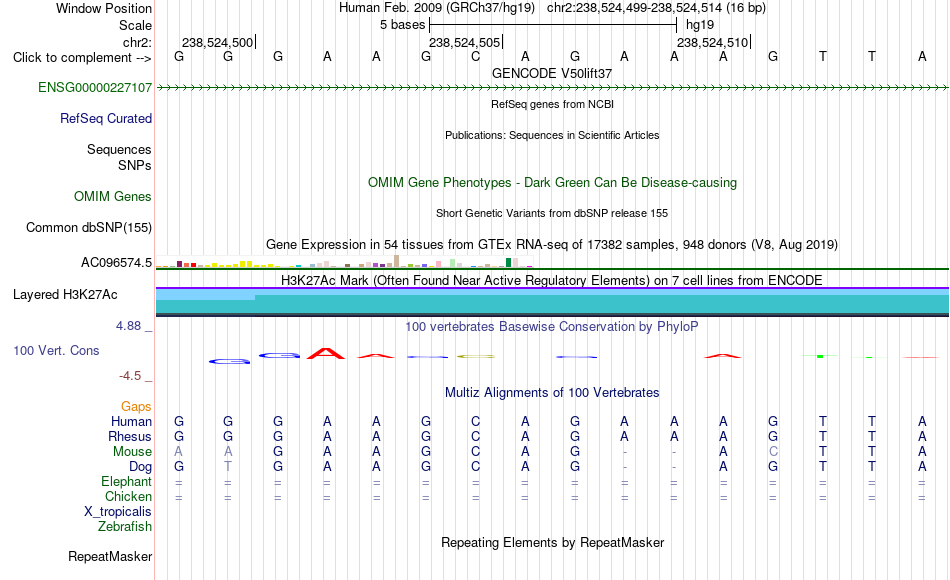Viewport: 950px width, 580px height.
Task: Click the teal H3K27Ac signal band
Action: click(x=552, y=302)
